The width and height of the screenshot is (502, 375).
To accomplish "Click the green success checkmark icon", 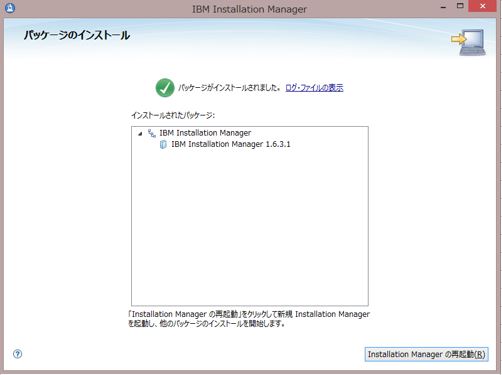I will pyautogui.click(x=165, y=88).
